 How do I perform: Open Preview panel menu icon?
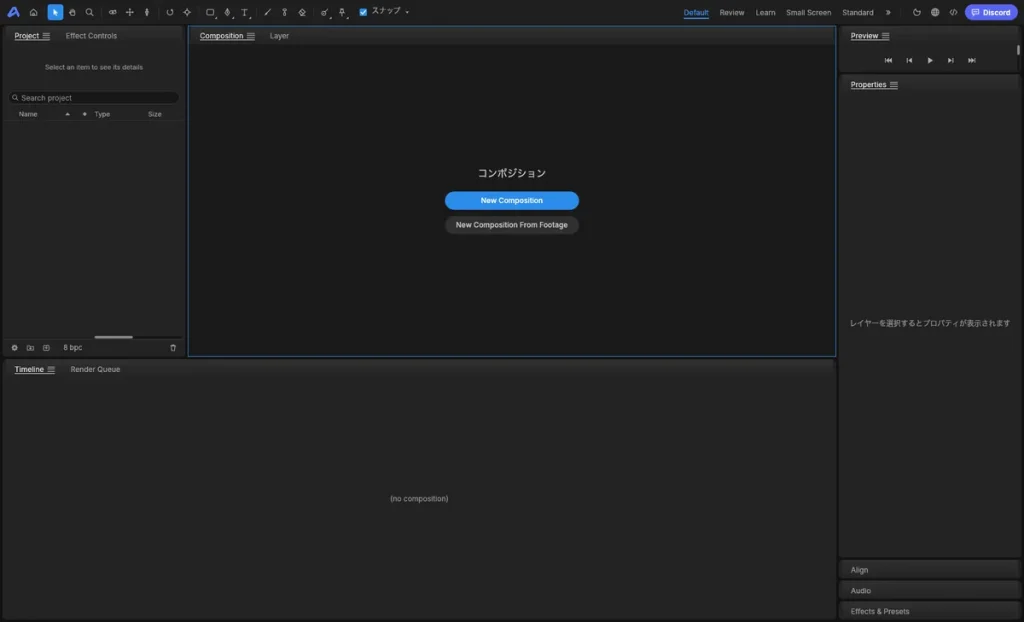point(886,36)
